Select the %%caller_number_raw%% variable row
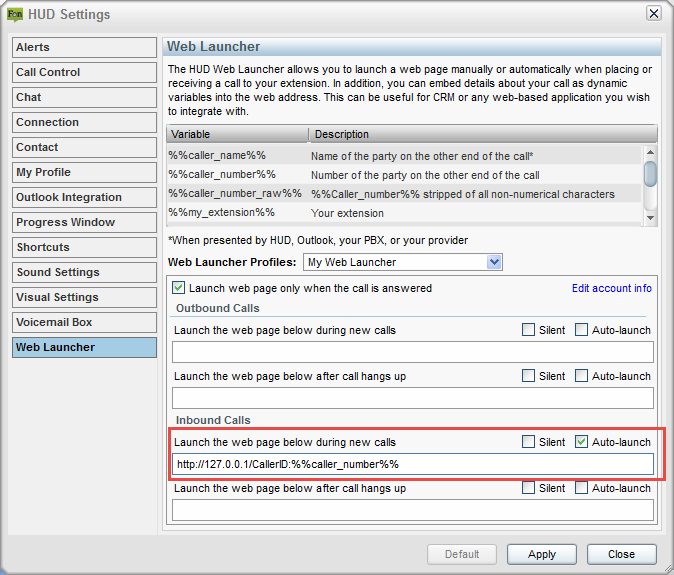This screenshot has width=674, height=575. pyautogui.click(x=404, y=194)
